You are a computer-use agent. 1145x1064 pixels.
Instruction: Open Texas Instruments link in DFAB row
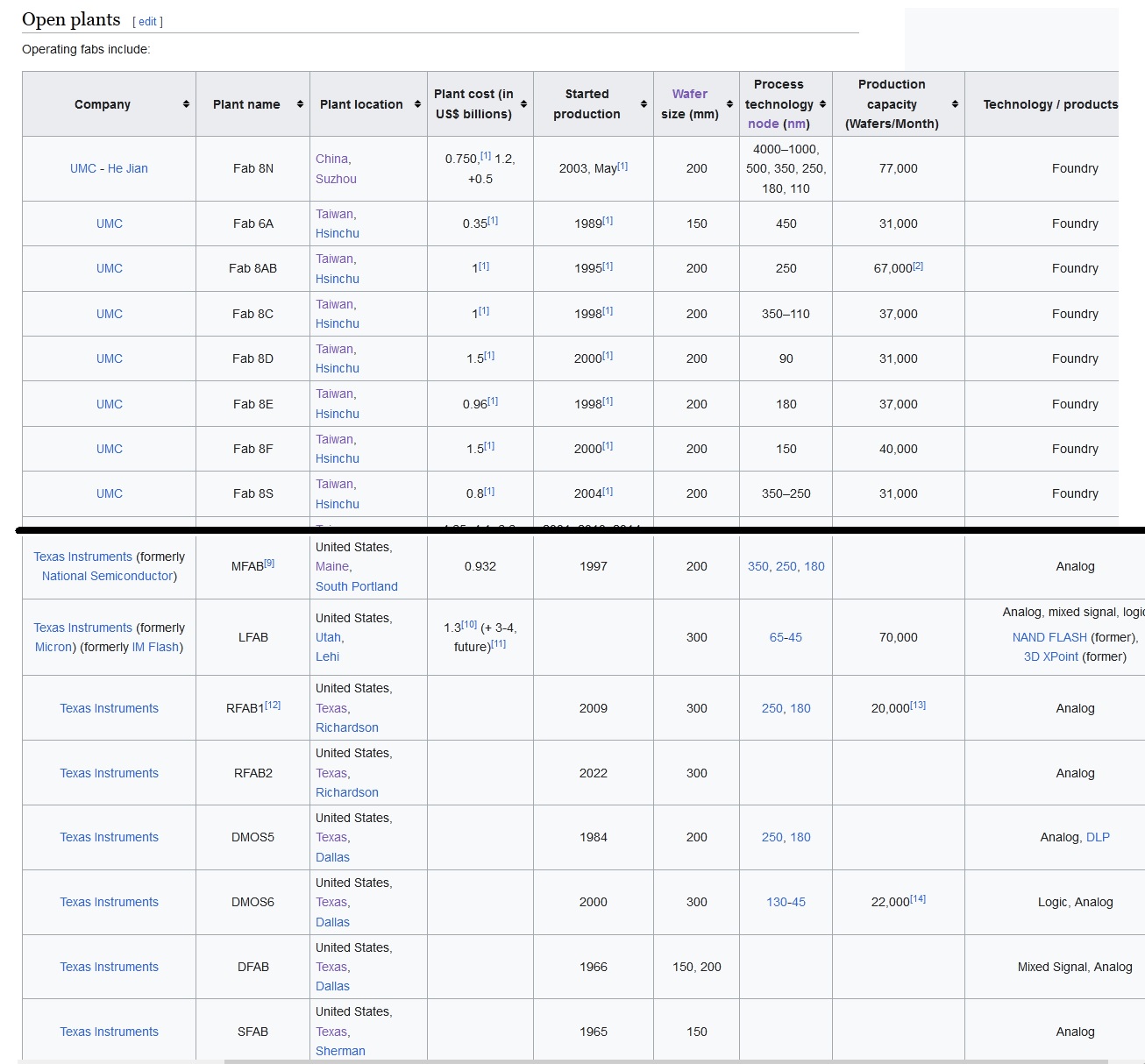click(109, 967)
